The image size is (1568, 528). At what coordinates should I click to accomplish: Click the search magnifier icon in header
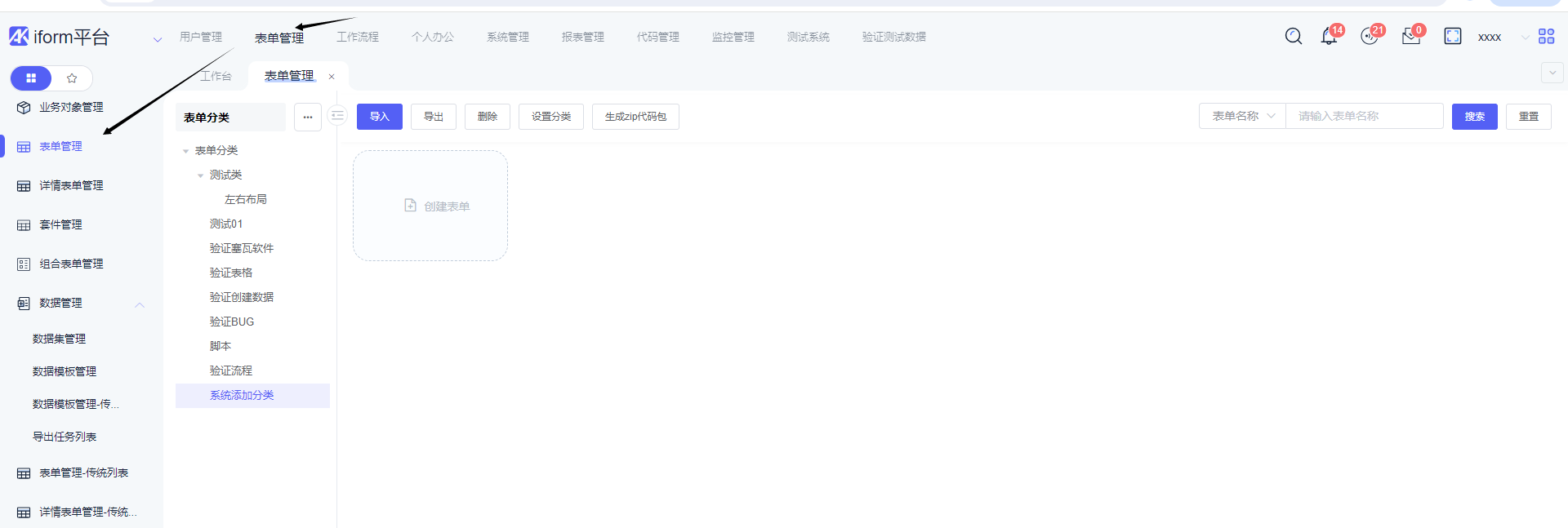(x=1293, y=36)
